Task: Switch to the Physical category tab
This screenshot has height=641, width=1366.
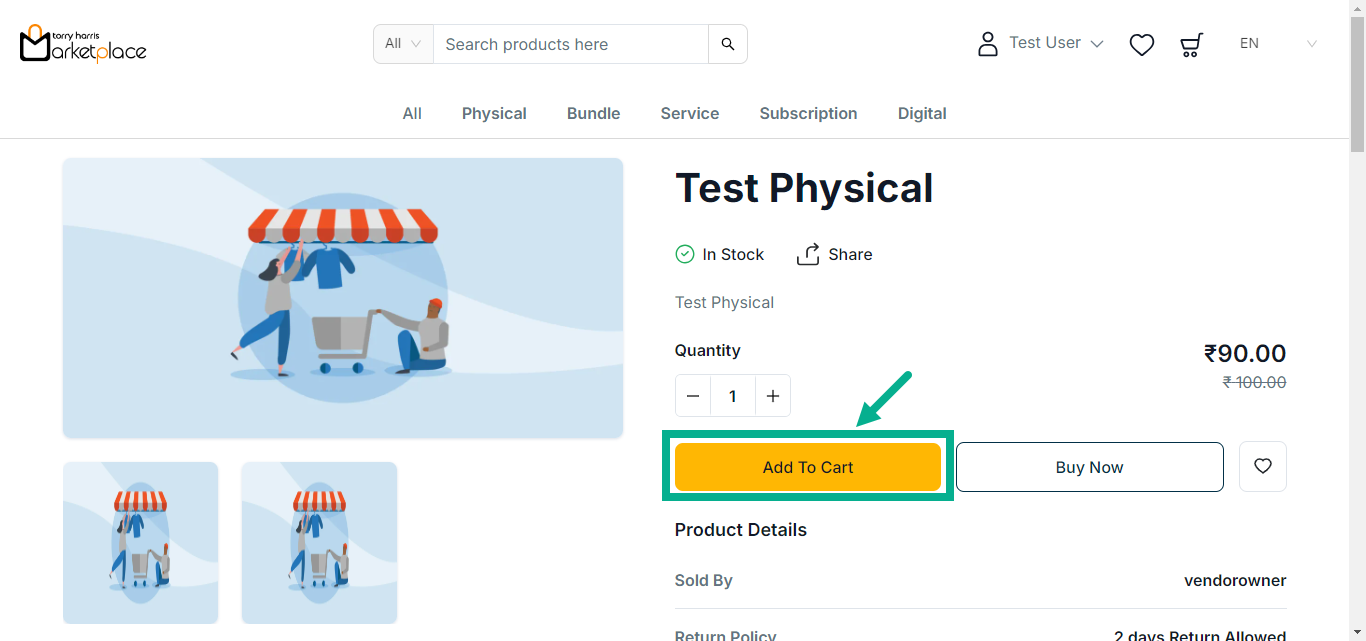Action: 494,114
